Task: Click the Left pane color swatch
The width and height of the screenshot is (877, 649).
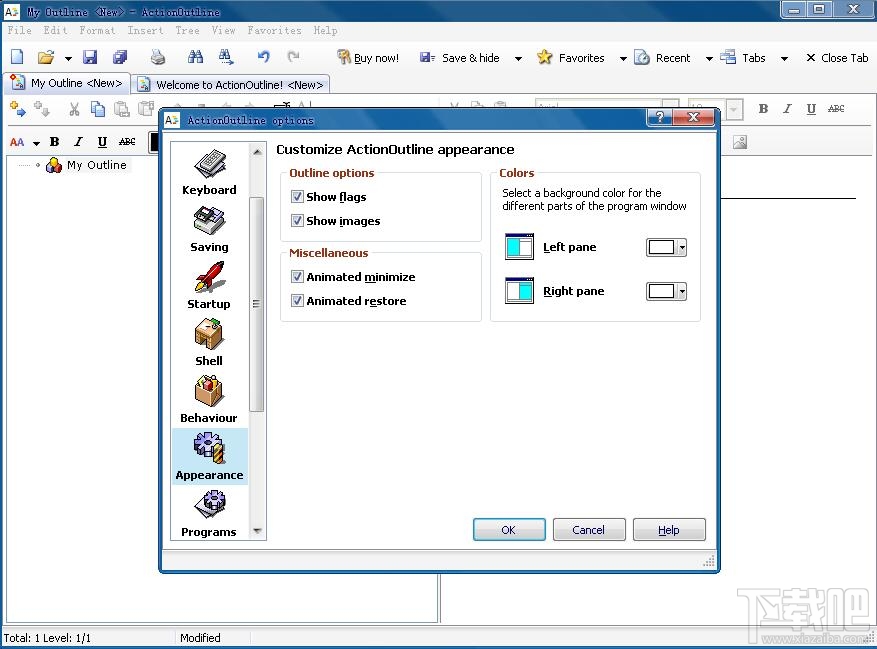Action: click(x=662, y=247)
